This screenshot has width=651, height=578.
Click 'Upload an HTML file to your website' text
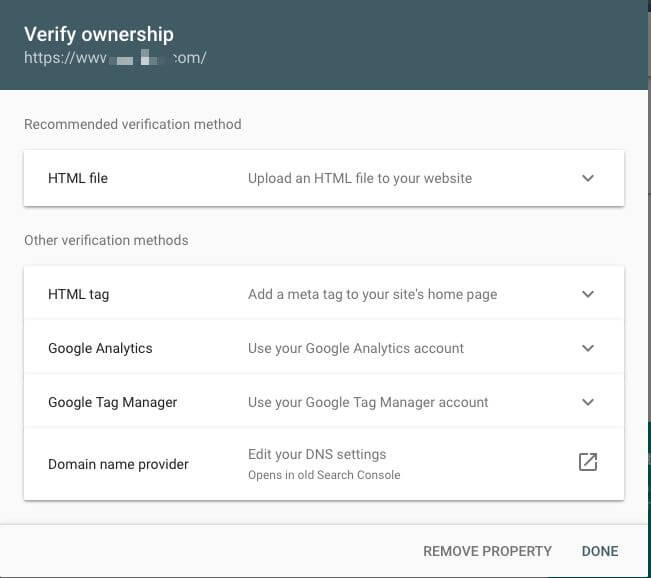[x=360, y=179]
